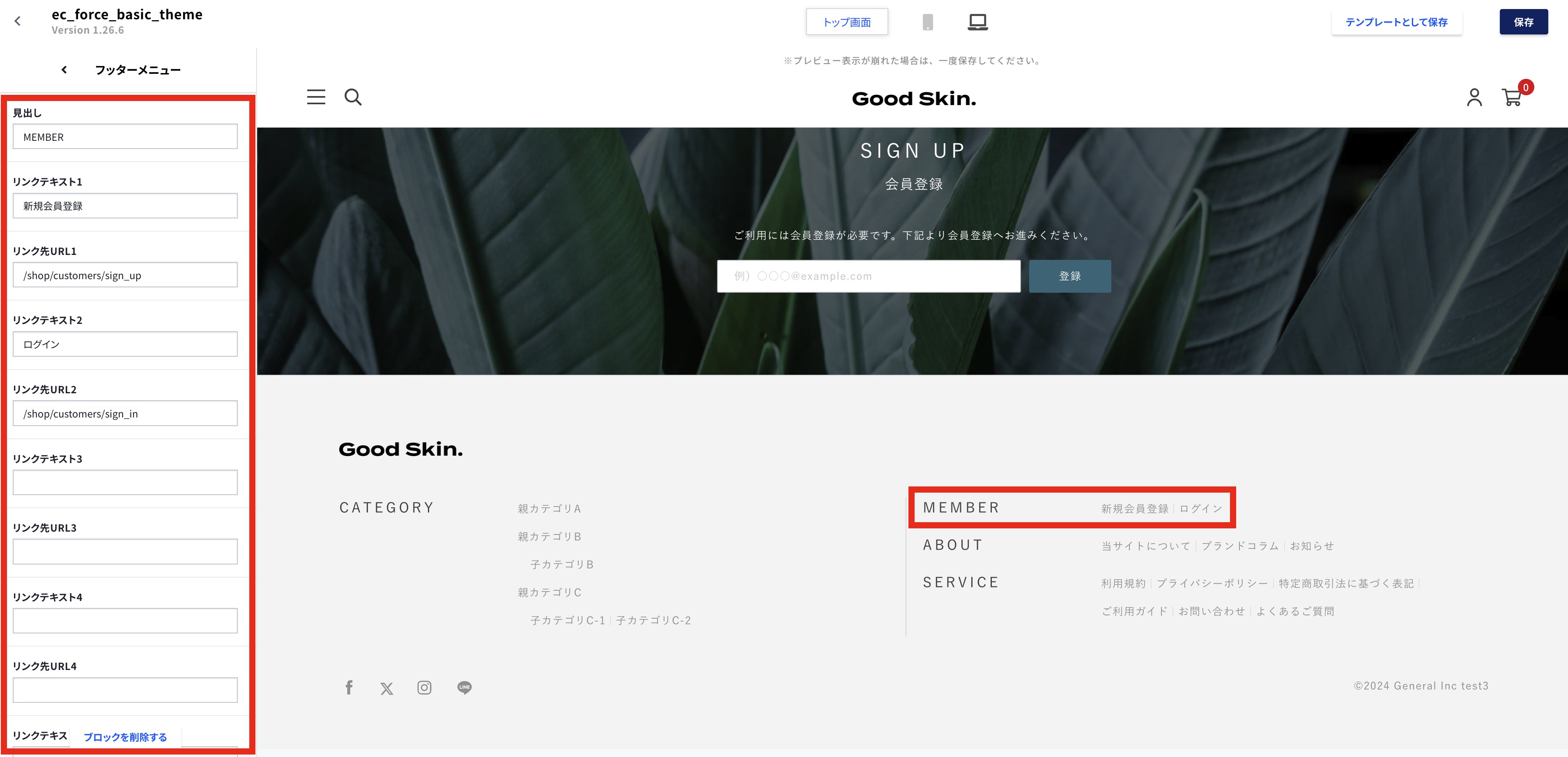
Task: Click the LINE icon in the footer
Action: pyautogui.click(x=464, y=687)
